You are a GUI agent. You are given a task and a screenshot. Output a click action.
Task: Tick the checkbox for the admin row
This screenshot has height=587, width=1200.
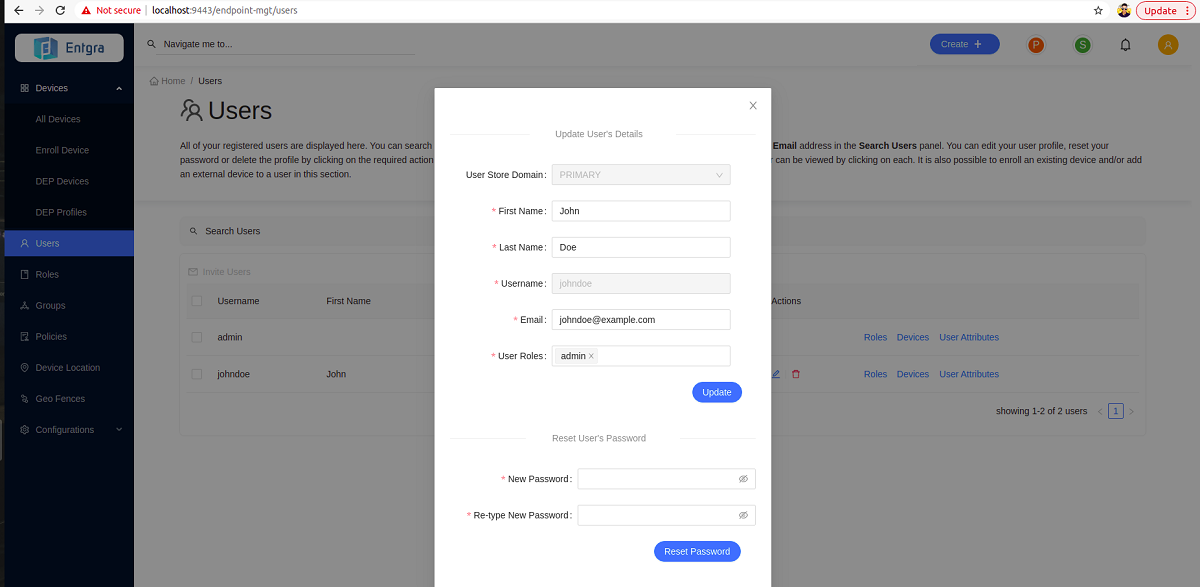click(x=197, y=337)
